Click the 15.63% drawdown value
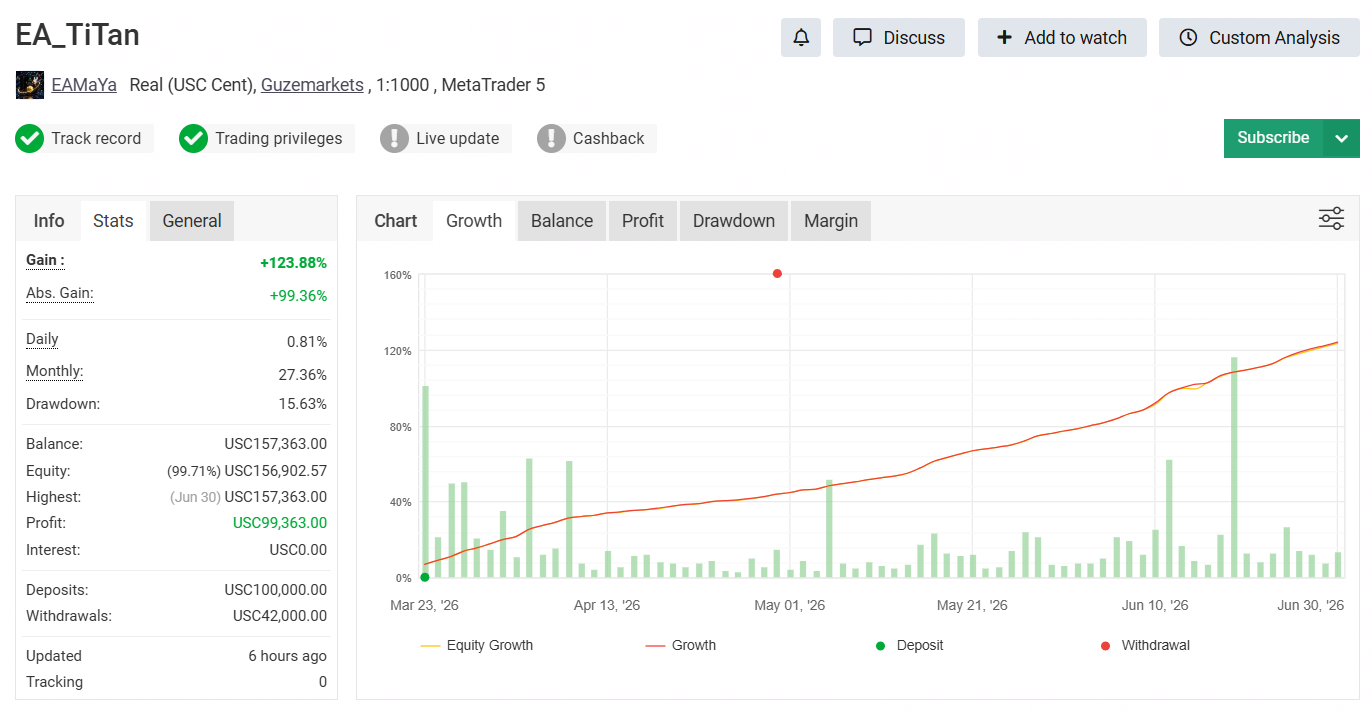This screenshot has height=712, width=1372. click(x=302, y=404)
